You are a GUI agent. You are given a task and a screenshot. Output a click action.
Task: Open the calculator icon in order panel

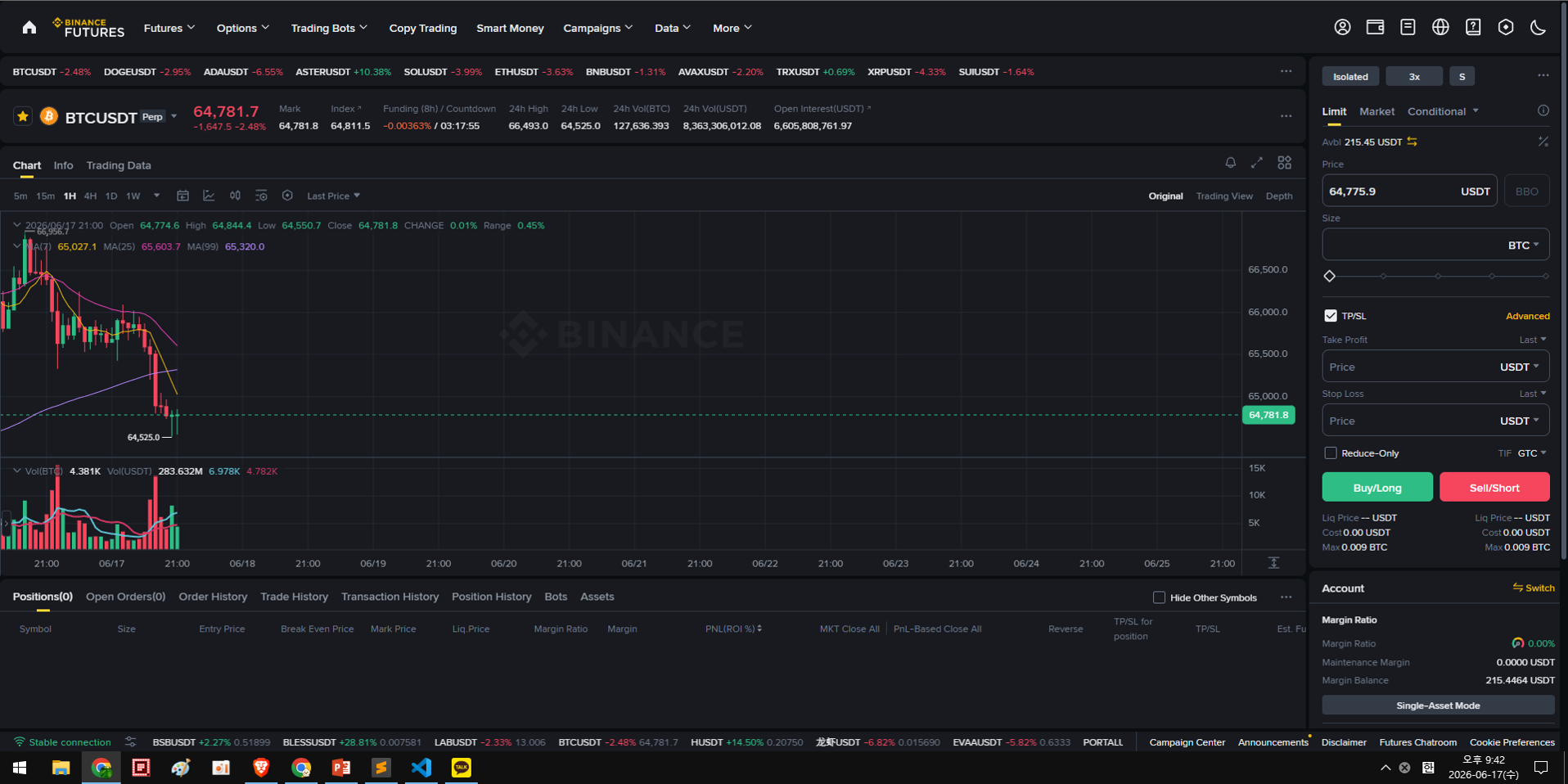[x=1543, y=142]
